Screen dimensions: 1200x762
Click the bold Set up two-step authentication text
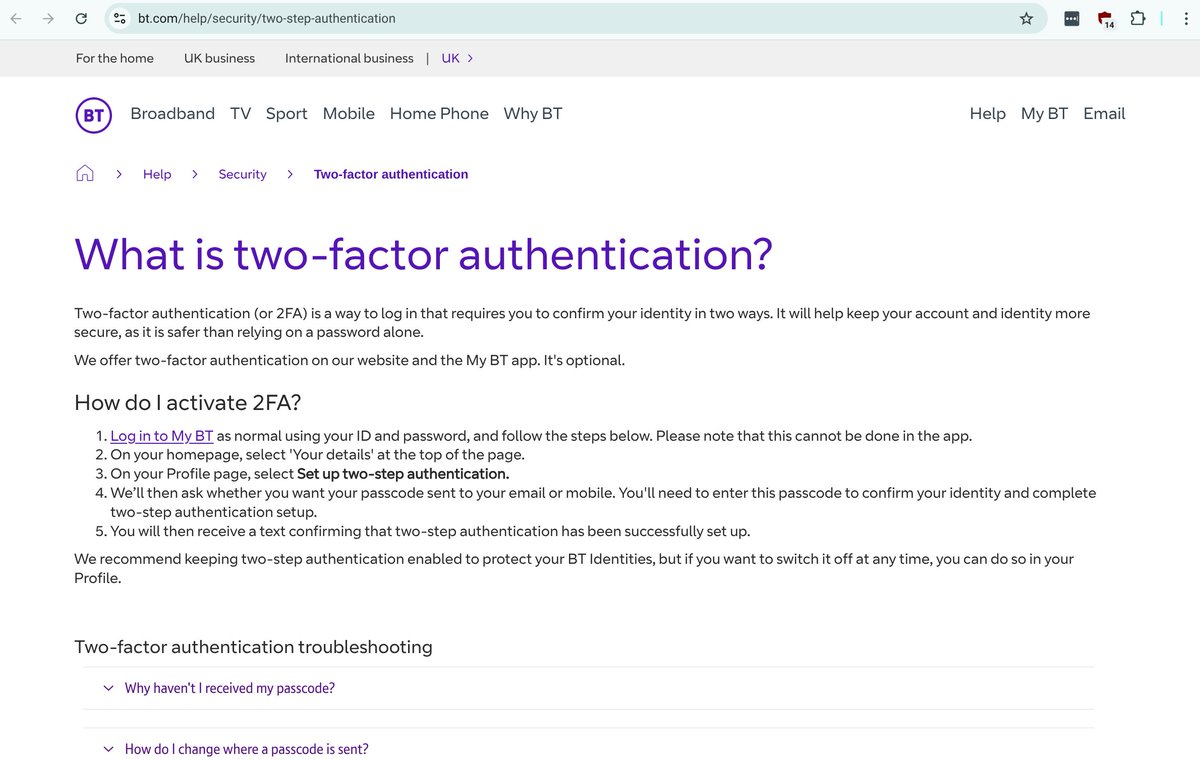tap(403, 474)
